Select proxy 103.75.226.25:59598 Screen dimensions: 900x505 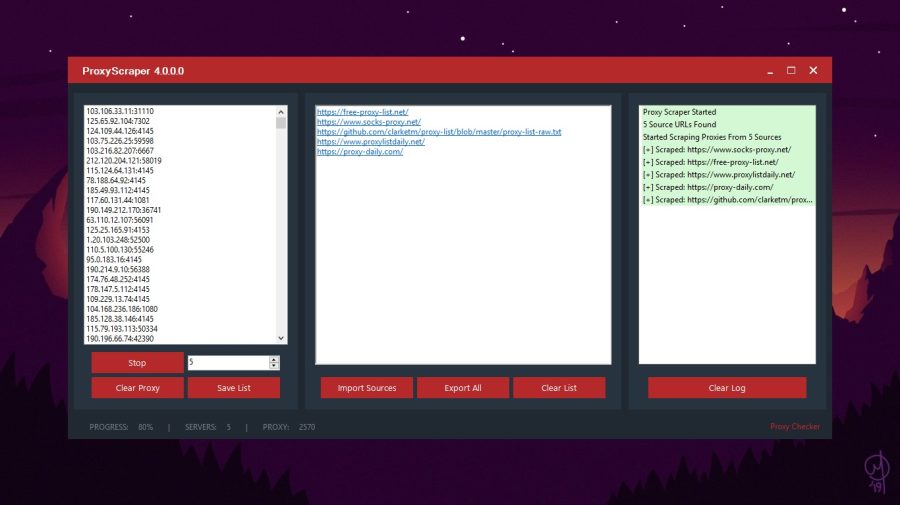pyautogui.click(x=120, y=141)
